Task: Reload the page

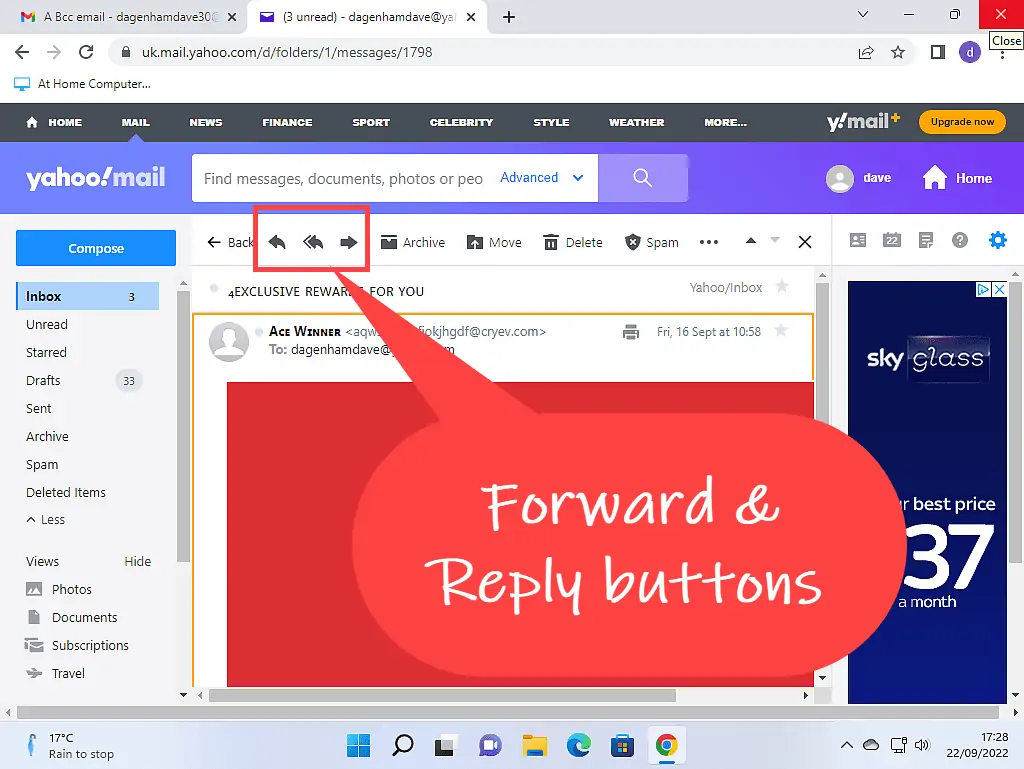Action: click(86, 52)
